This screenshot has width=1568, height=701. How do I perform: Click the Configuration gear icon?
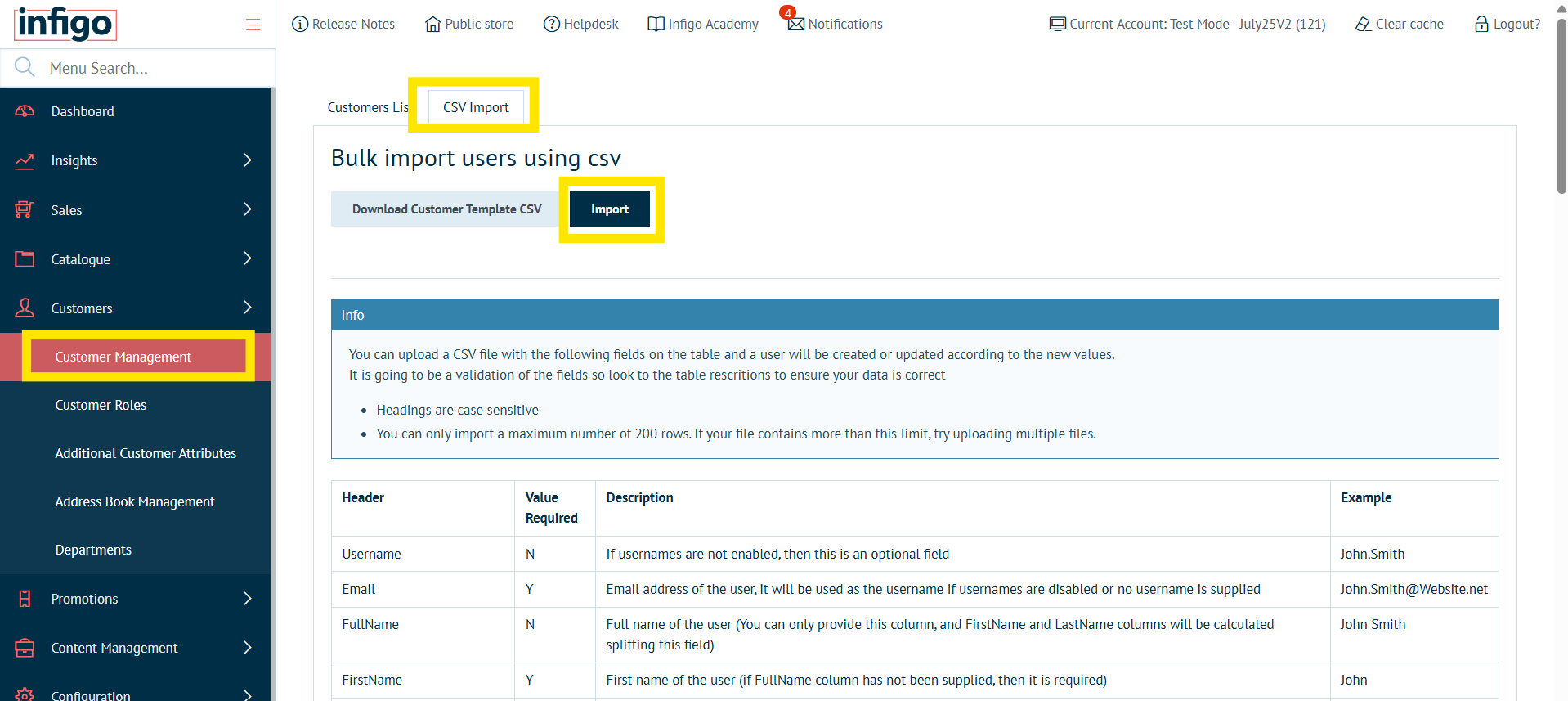click(x=25, y=694)
